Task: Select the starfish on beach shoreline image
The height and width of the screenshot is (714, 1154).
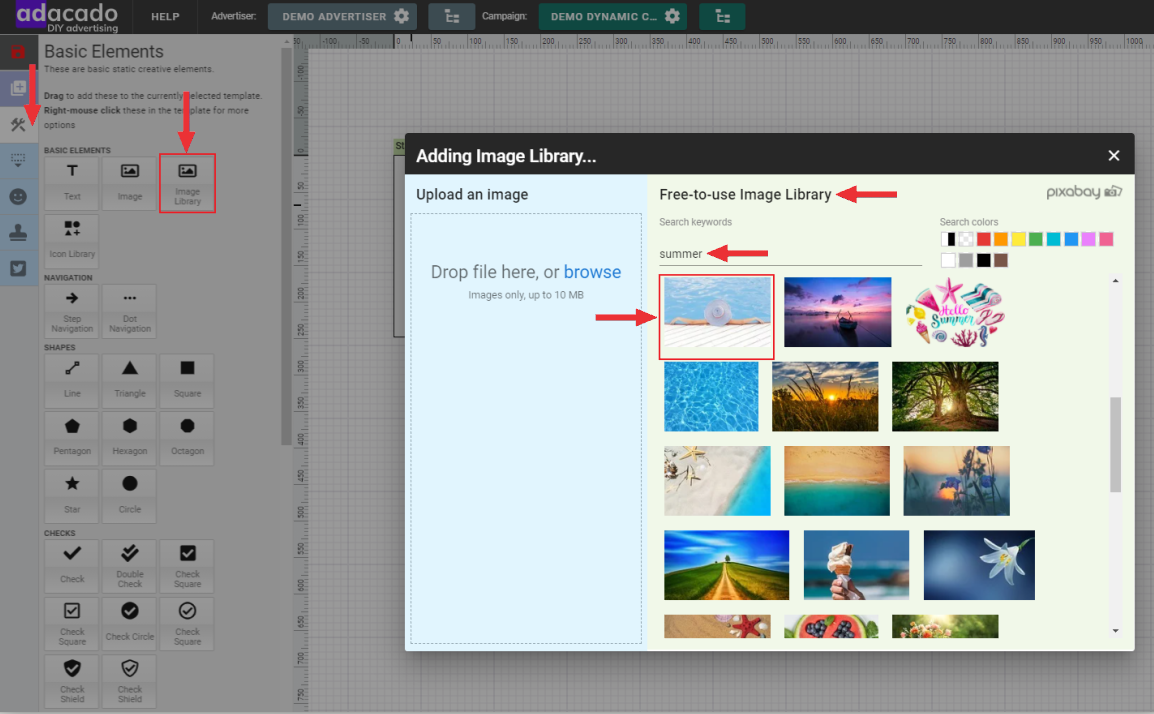Action: (718, 481)
